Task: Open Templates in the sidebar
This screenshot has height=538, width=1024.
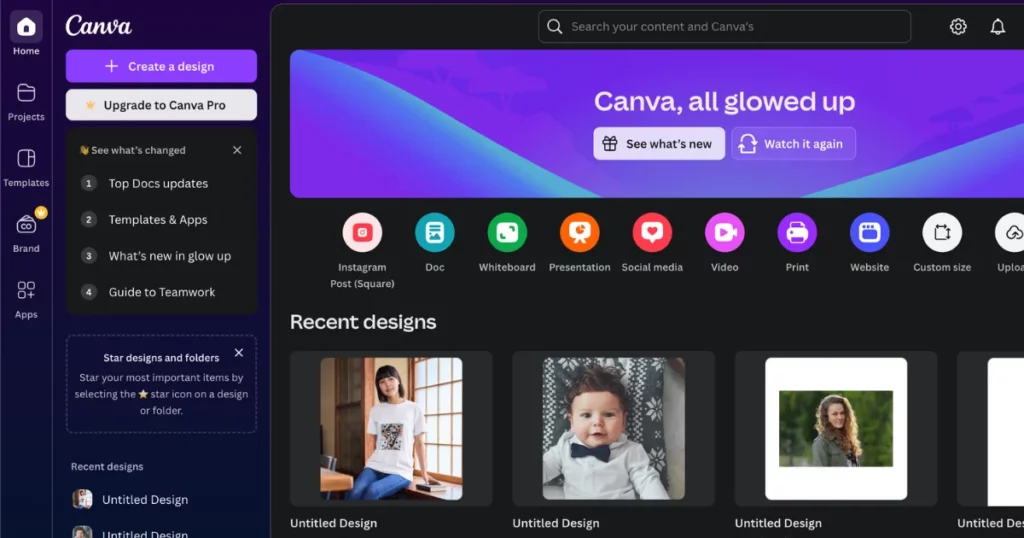Action: pos(26,168)
